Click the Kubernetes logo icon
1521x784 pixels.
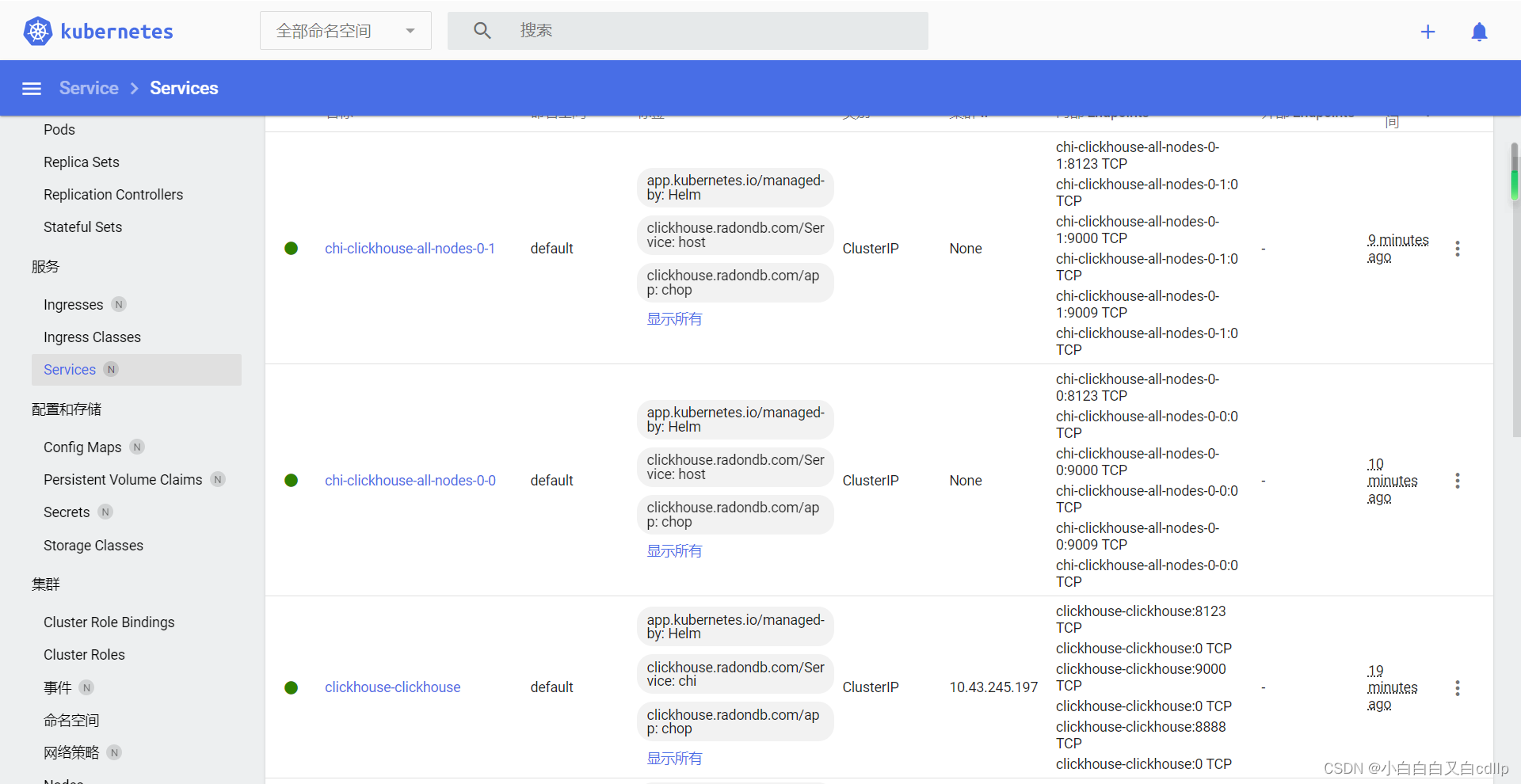point(37,31)
